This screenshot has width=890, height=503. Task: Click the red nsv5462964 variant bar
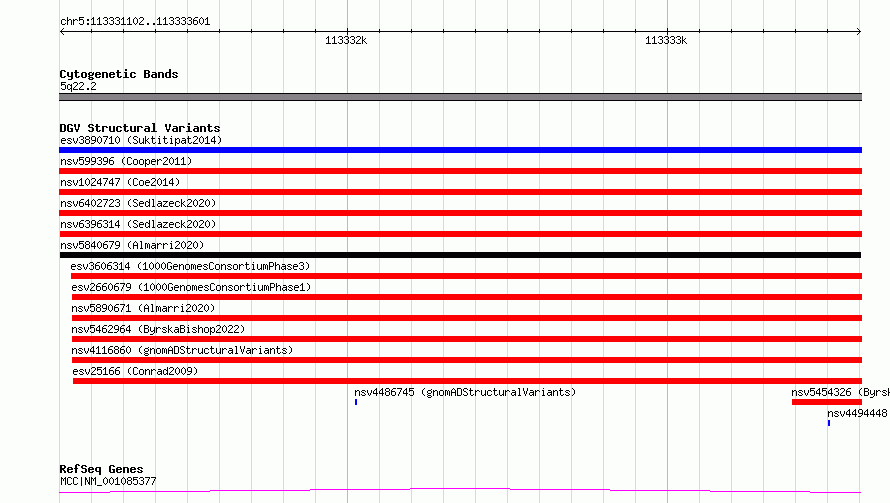[x=467, y=339]
